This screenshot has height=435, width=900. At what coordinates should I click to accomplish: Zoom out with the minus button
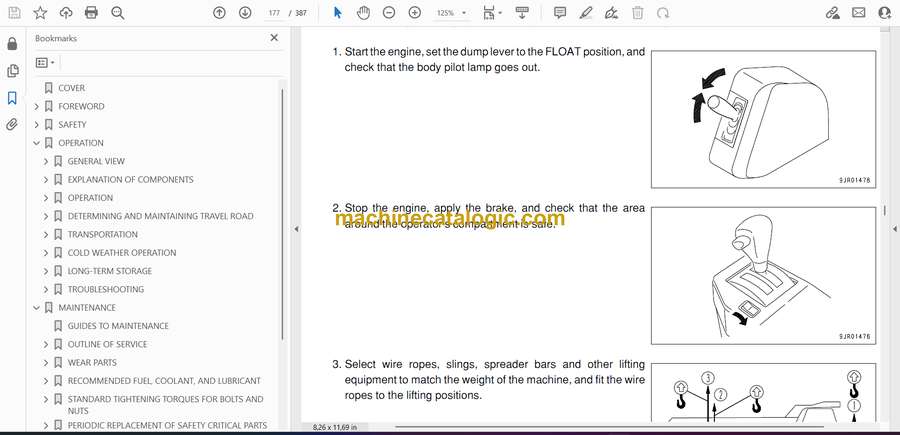tap(389, 13)
